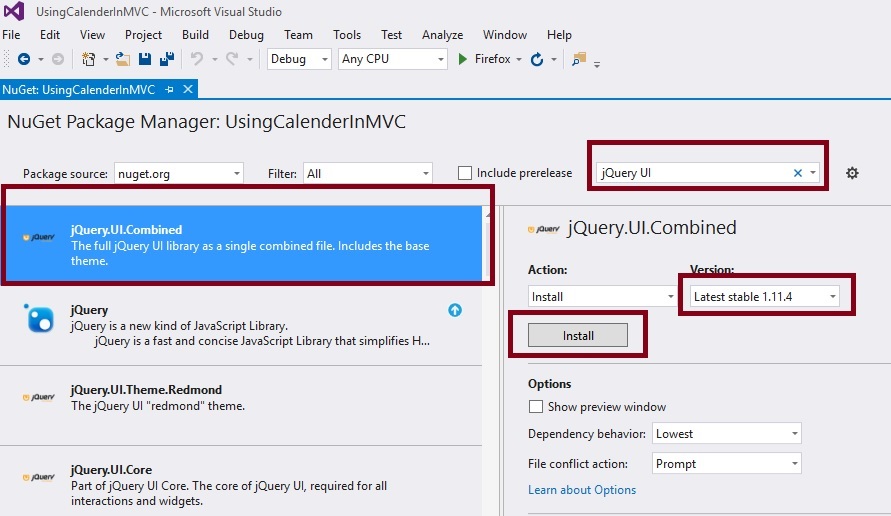Screen dimensions: 891x516
Task: Open File conflict action Prompt dropdown
Action: tap(727, 464)
